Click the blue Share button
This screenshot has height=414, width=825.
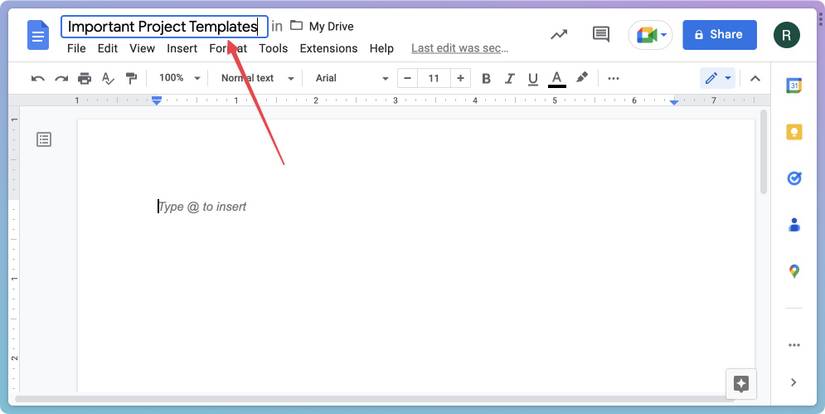coord(720,35)
